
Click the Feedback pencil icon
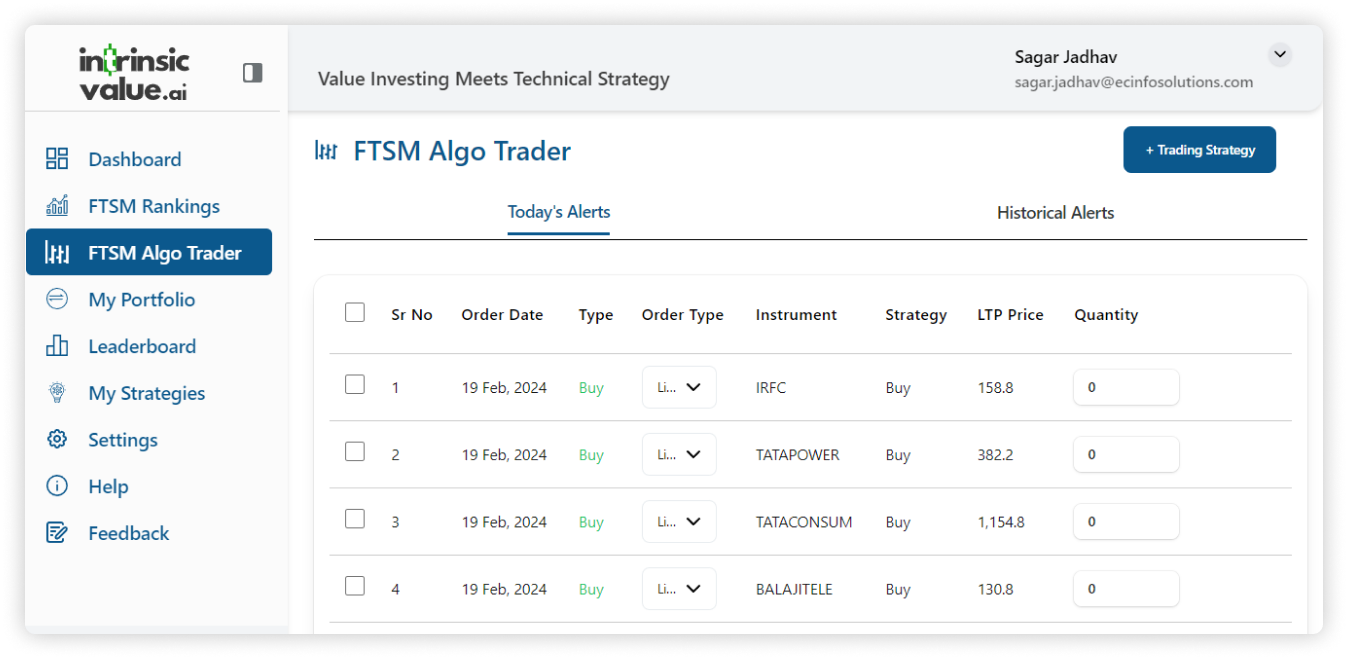(57, 533)
